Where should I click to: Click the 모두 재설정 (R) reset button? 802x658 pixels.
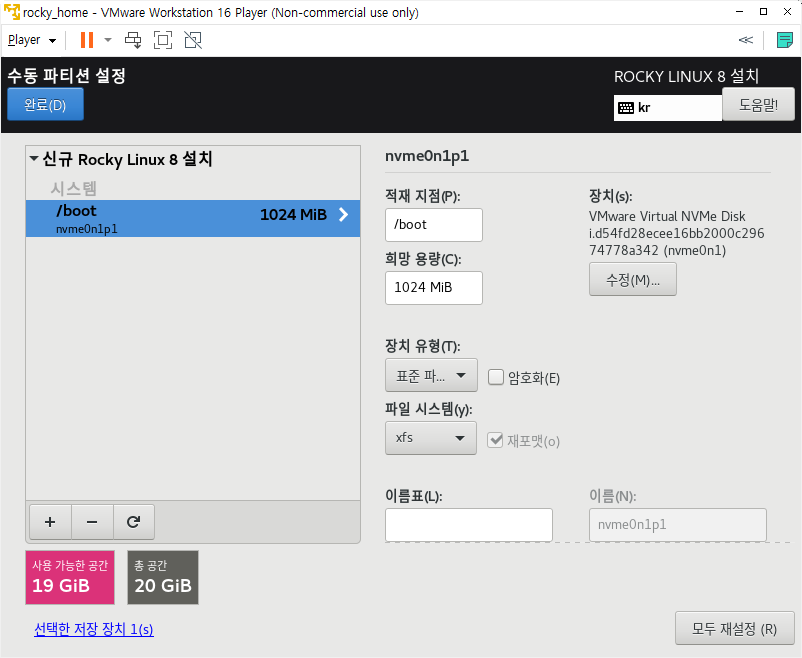point(734,628)
